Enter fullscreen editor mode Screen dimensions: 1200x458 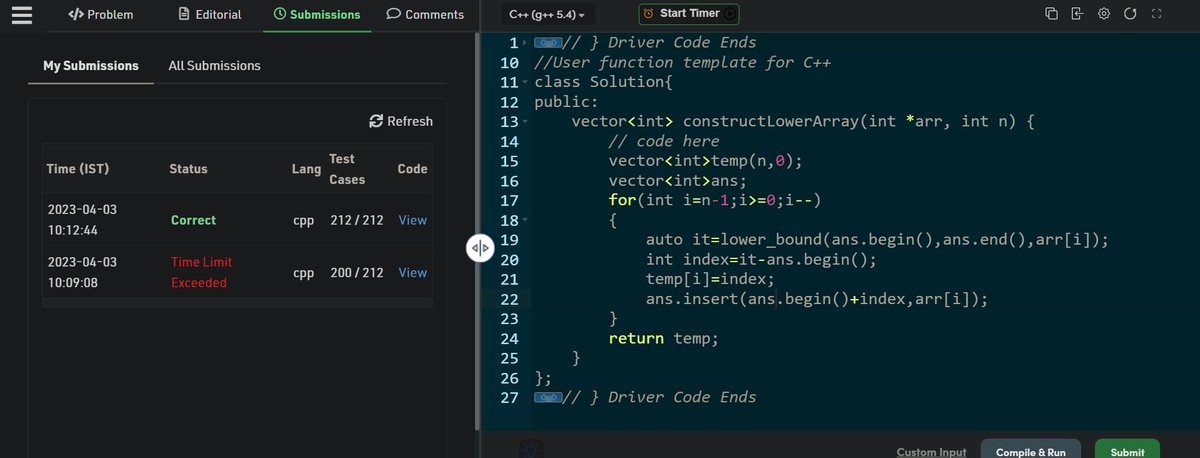point(1157,14)
